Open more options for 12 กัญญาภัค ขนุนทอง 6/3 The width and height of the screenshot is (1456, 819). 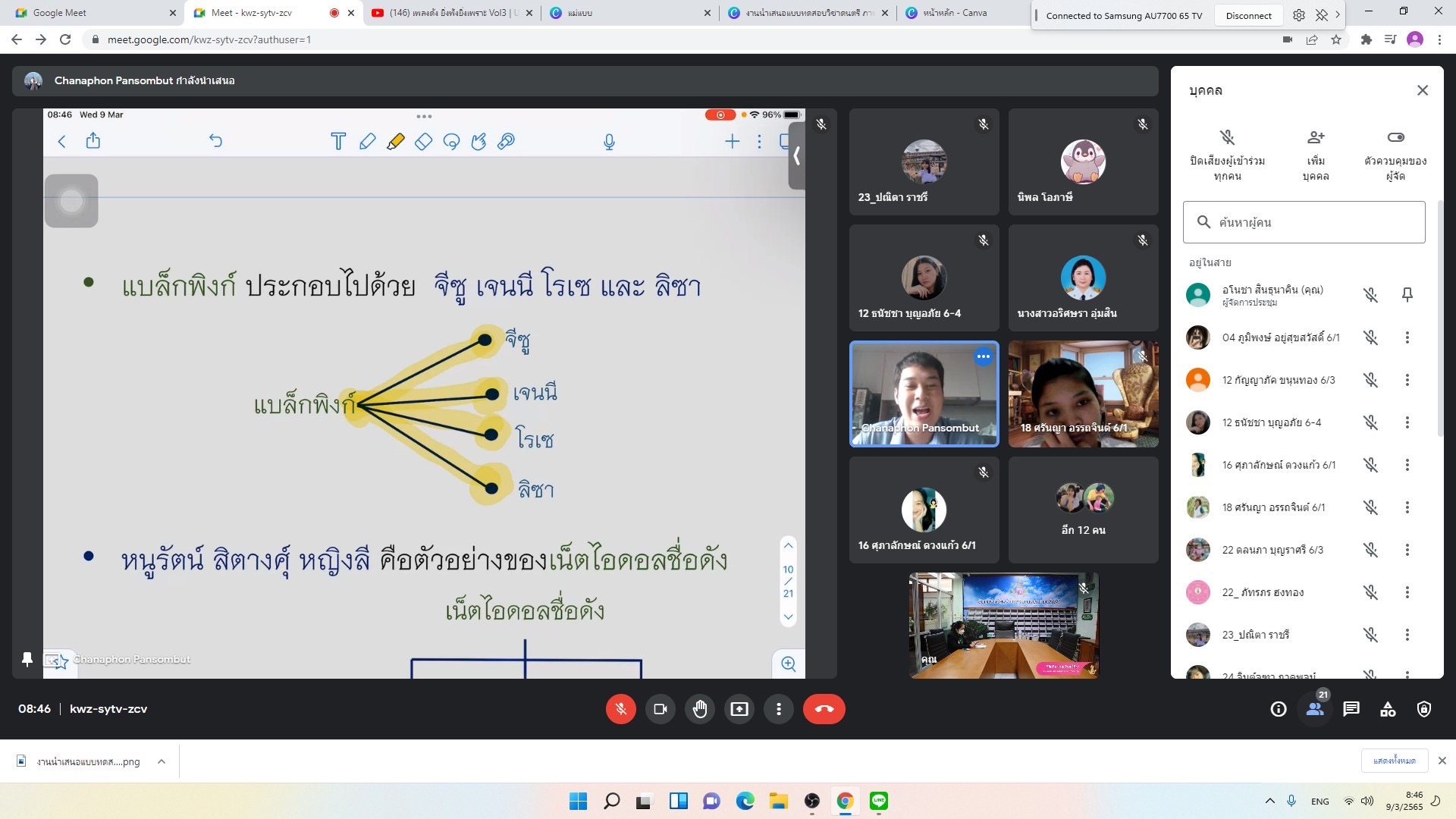click(x=1407, y=380)
